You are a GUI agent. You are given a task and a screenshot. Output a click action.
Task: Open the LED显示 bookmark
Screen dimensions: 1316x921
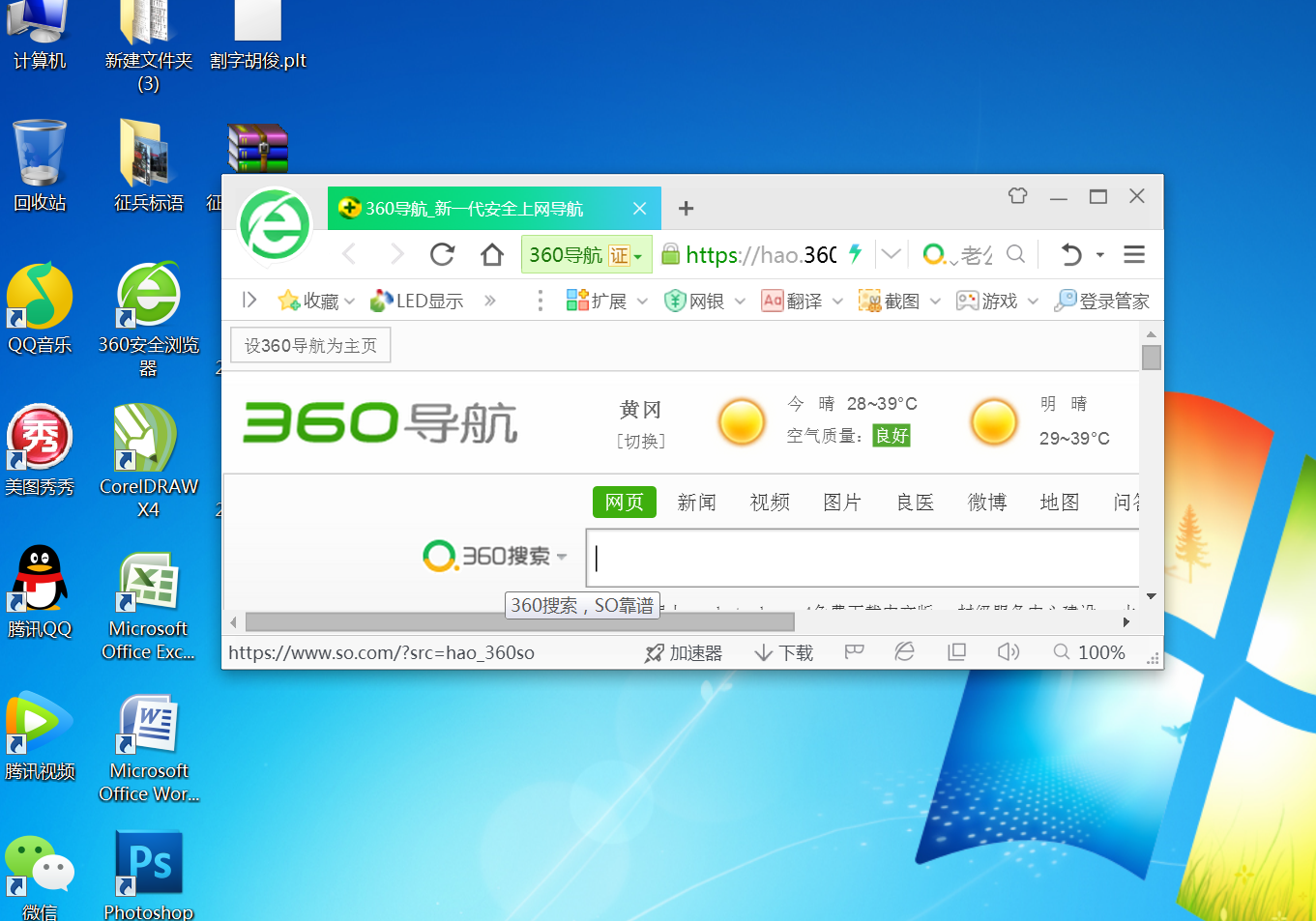[418, 301]
